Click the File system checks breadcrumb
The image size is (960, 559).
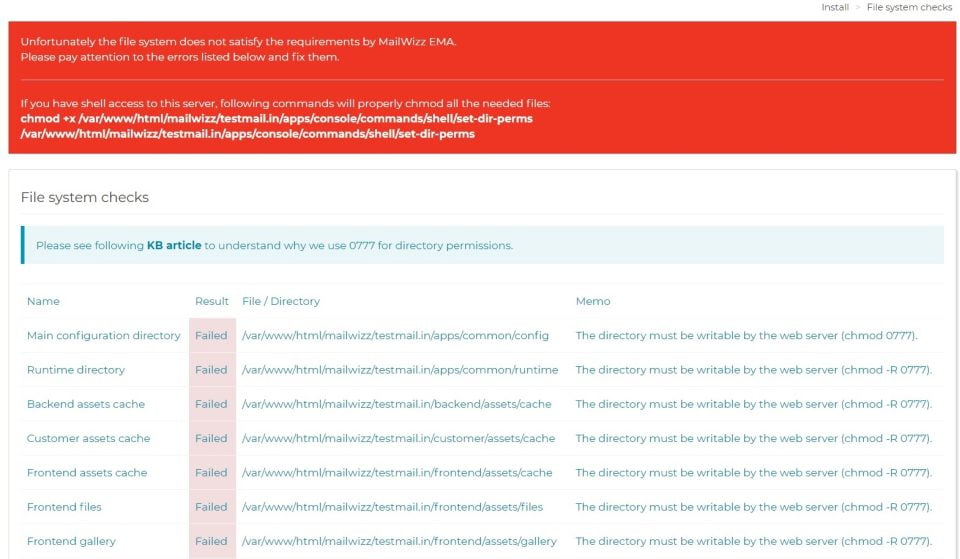[909, 7]
